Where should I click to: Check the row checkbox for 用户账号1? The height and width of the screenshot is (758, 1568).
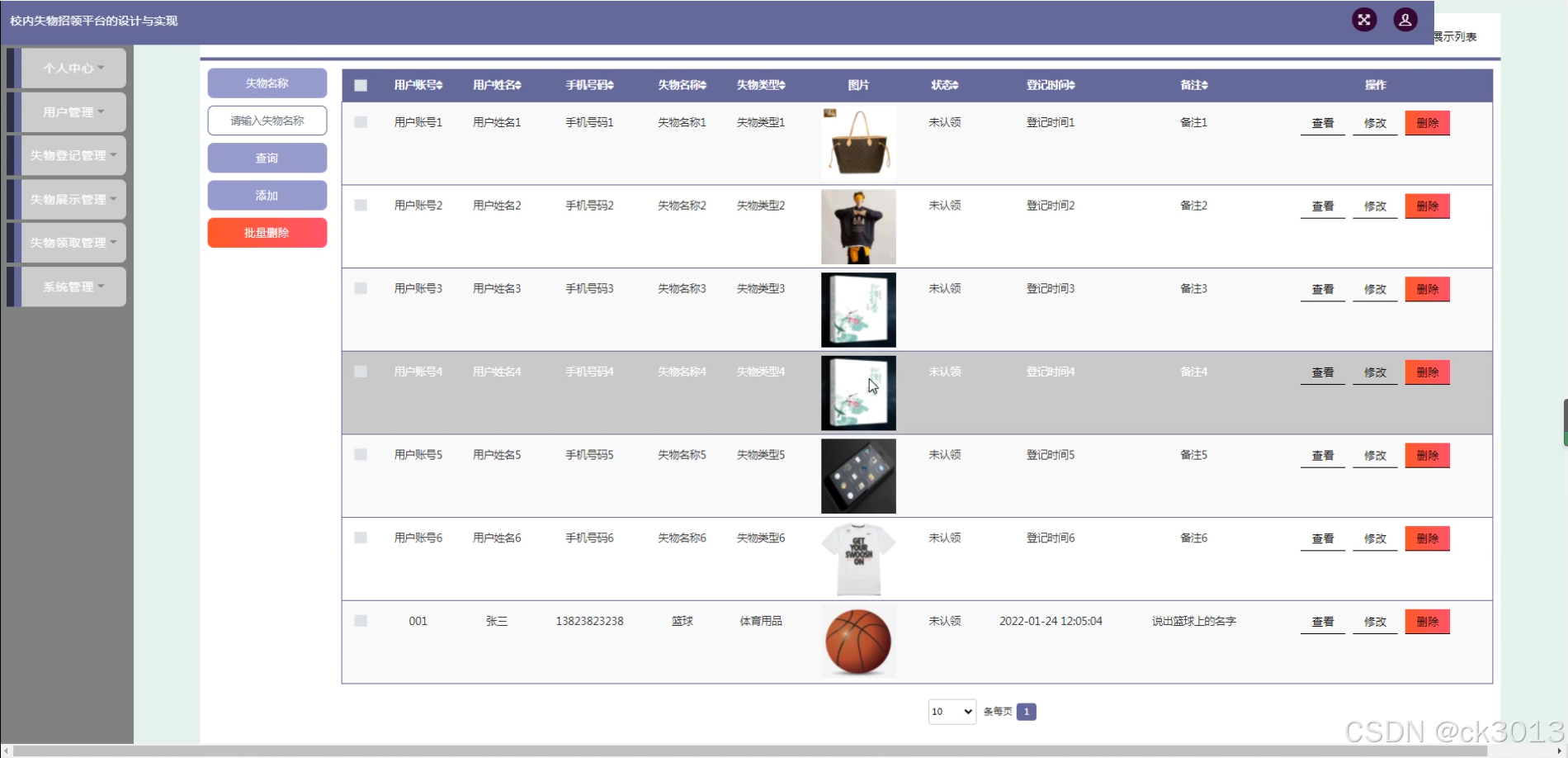click(x=361, y=122)
